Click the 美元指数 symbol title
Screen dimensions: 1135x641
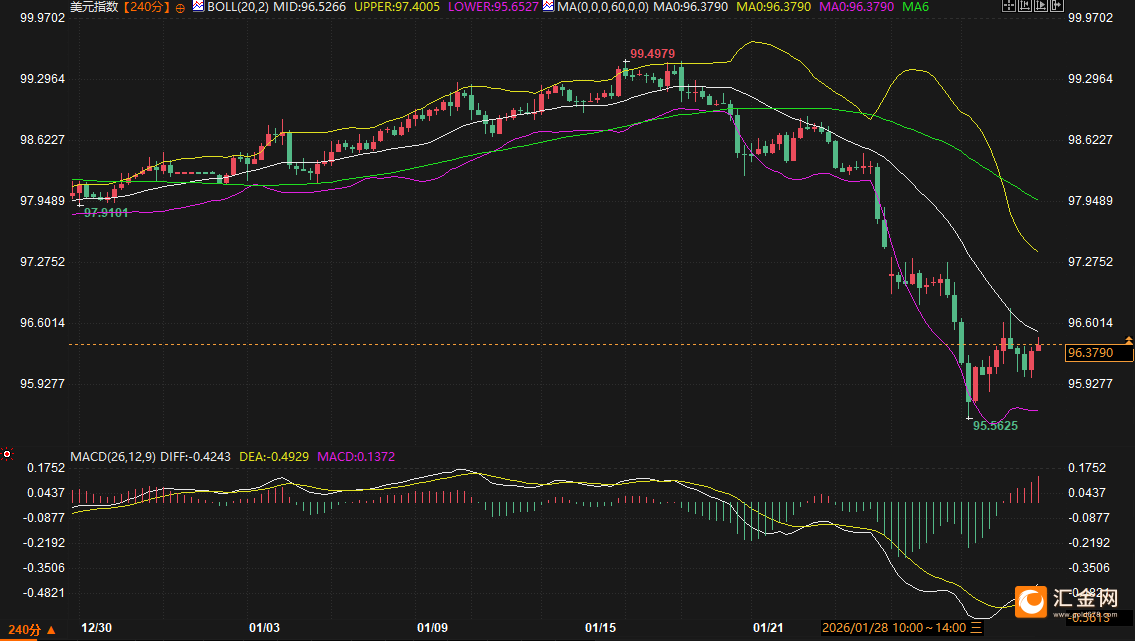coord(94,7)
